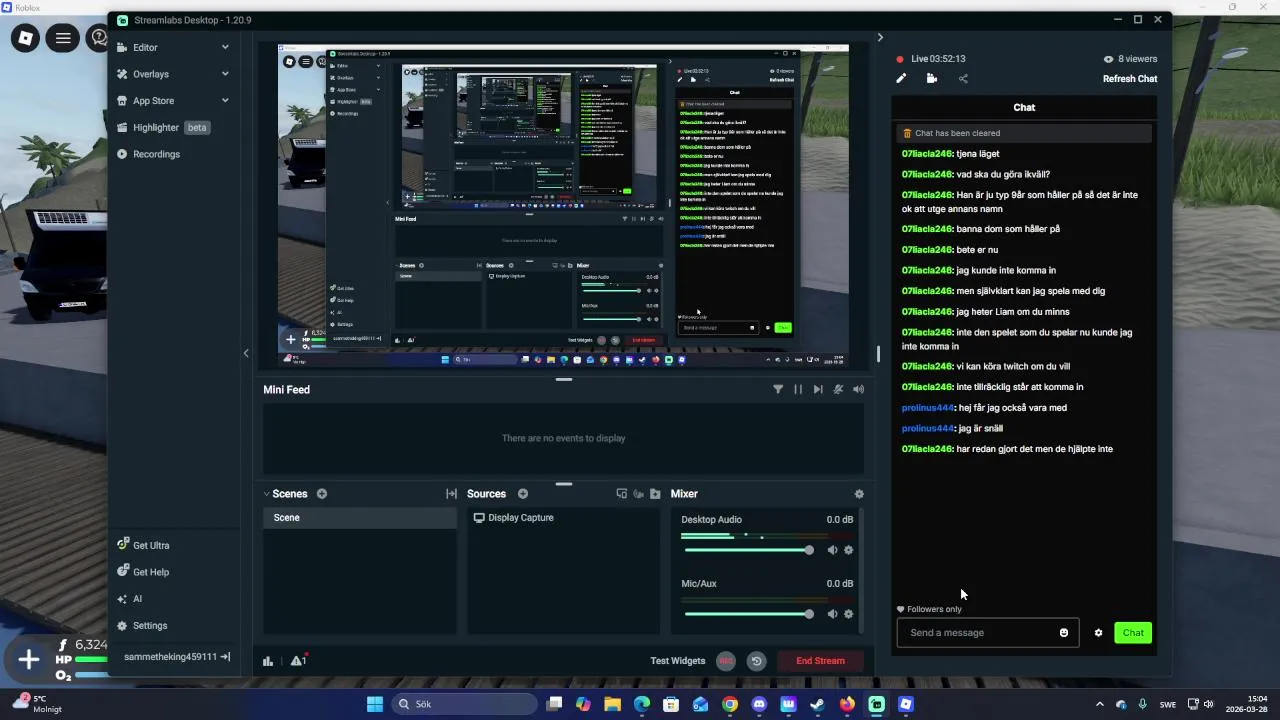Collapse the Scenes panel chevron

pos(267,494)
